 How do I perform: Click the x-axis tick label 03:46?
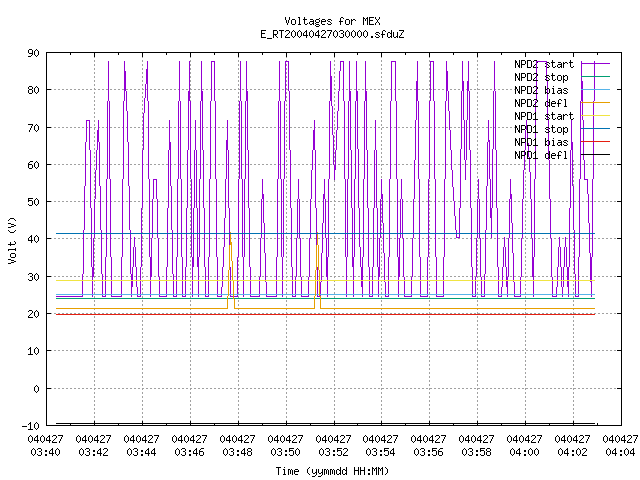189,452
